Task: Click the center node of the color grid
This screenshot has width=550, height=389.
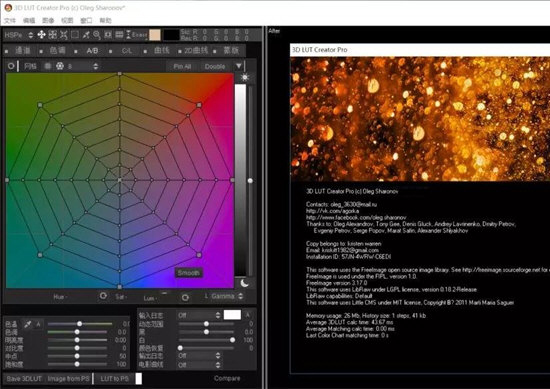Action: [120, 180]
